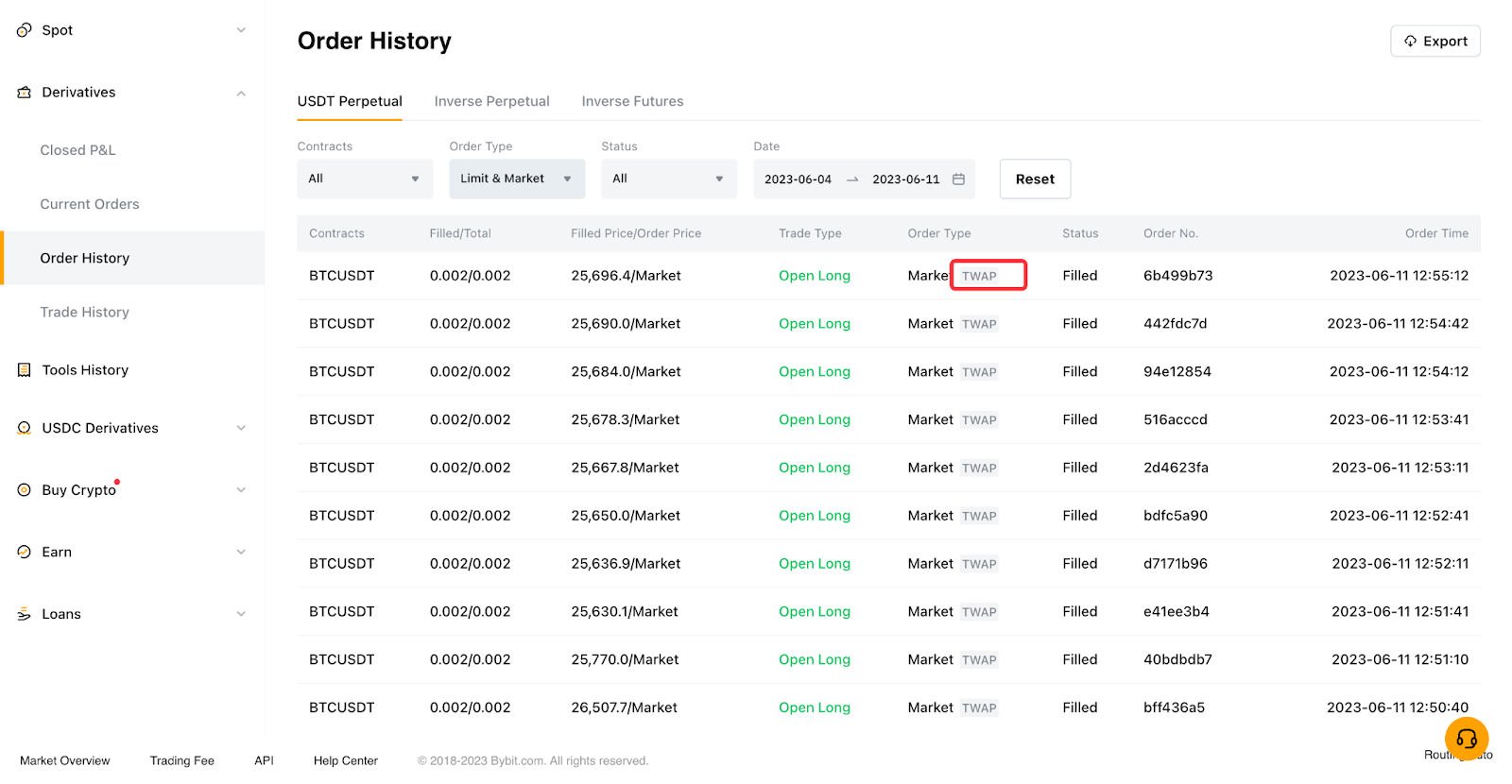Click the Earn icon in sidebar
The width and height of the screenshot is (1512, 784).
(25, 553)
